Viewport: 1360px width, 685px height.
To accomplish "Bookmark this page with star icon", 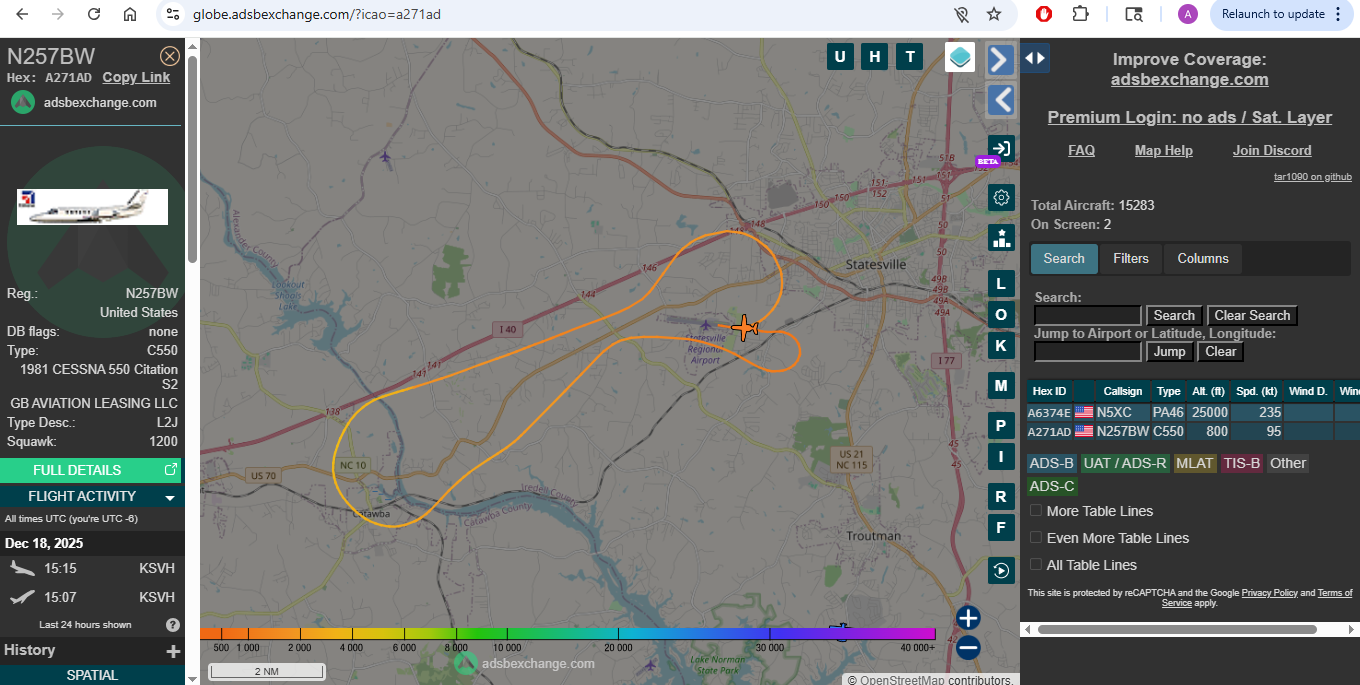I will 994,14.
